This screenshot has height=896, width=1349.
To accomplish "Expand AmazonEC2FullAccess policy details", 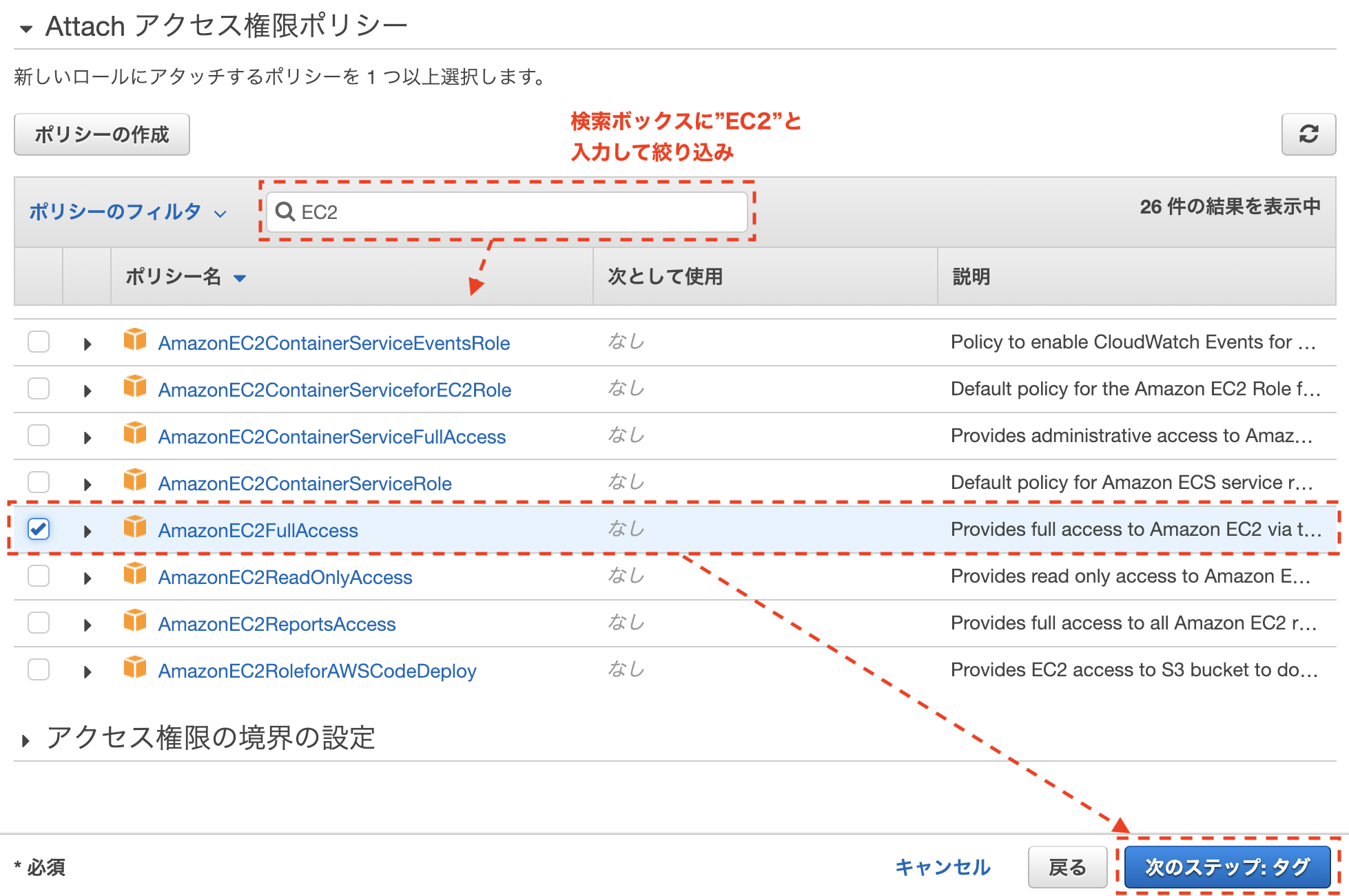I will pos(87,530).
